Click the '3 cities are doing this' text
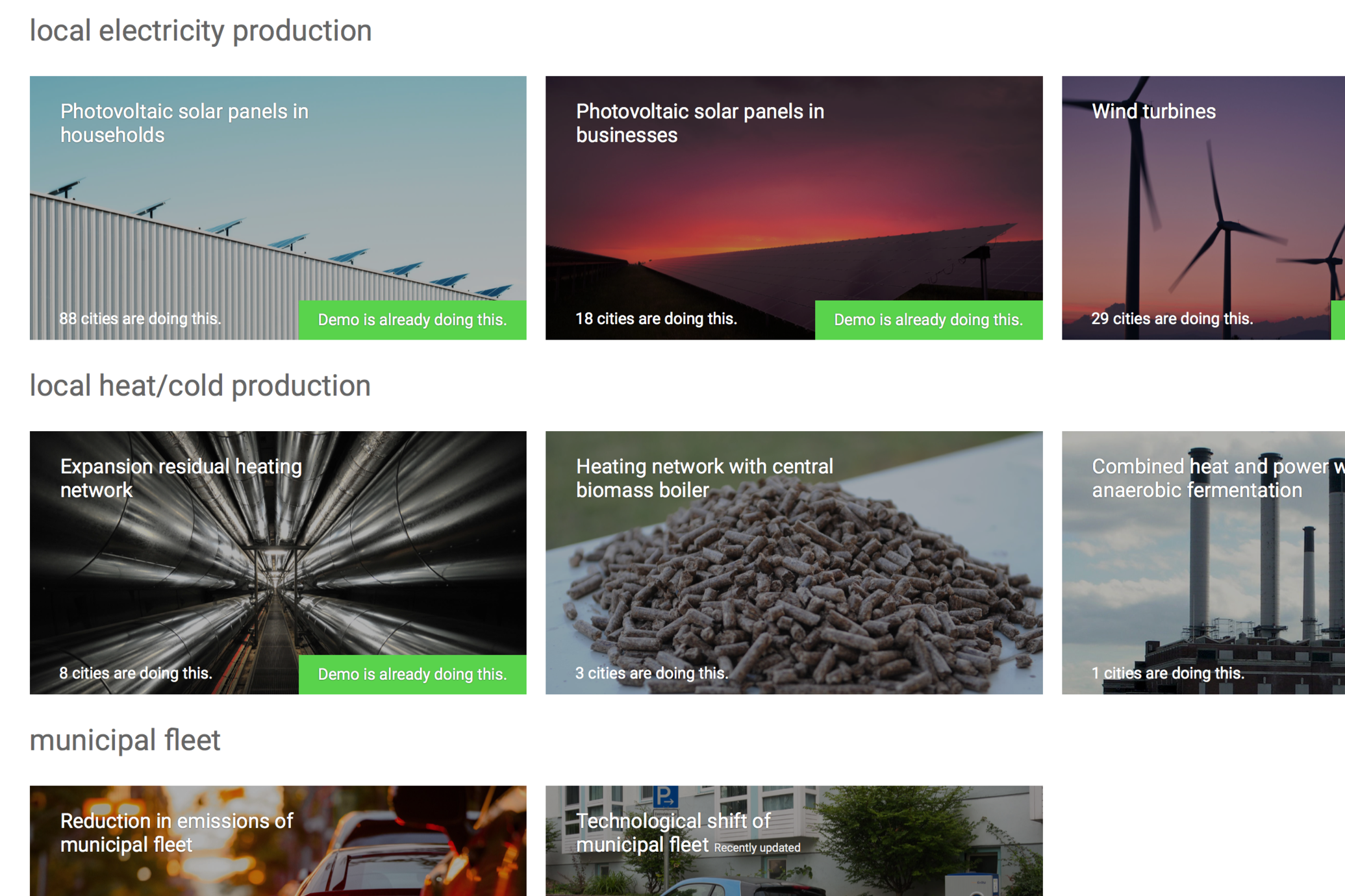Image resolution: width=1345 pixels, height=896 pixels. tap(651, 673)
